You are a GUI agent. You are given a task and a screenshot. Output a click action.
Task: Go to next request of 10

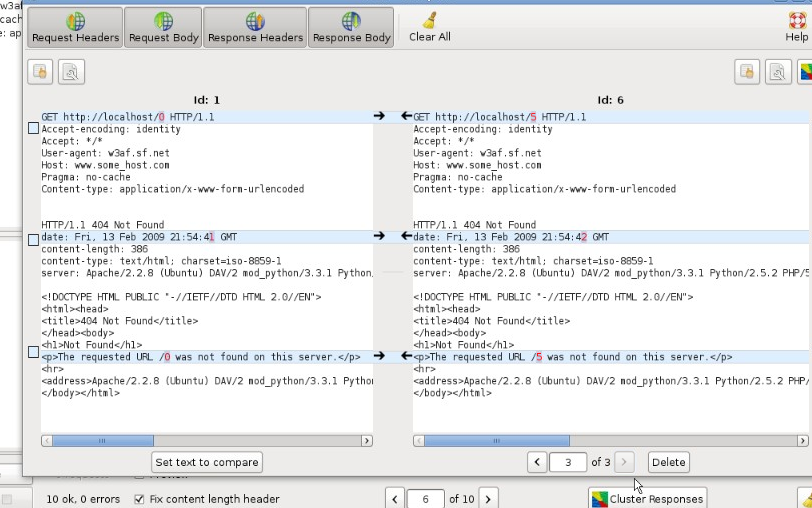[x=488, y=499]
